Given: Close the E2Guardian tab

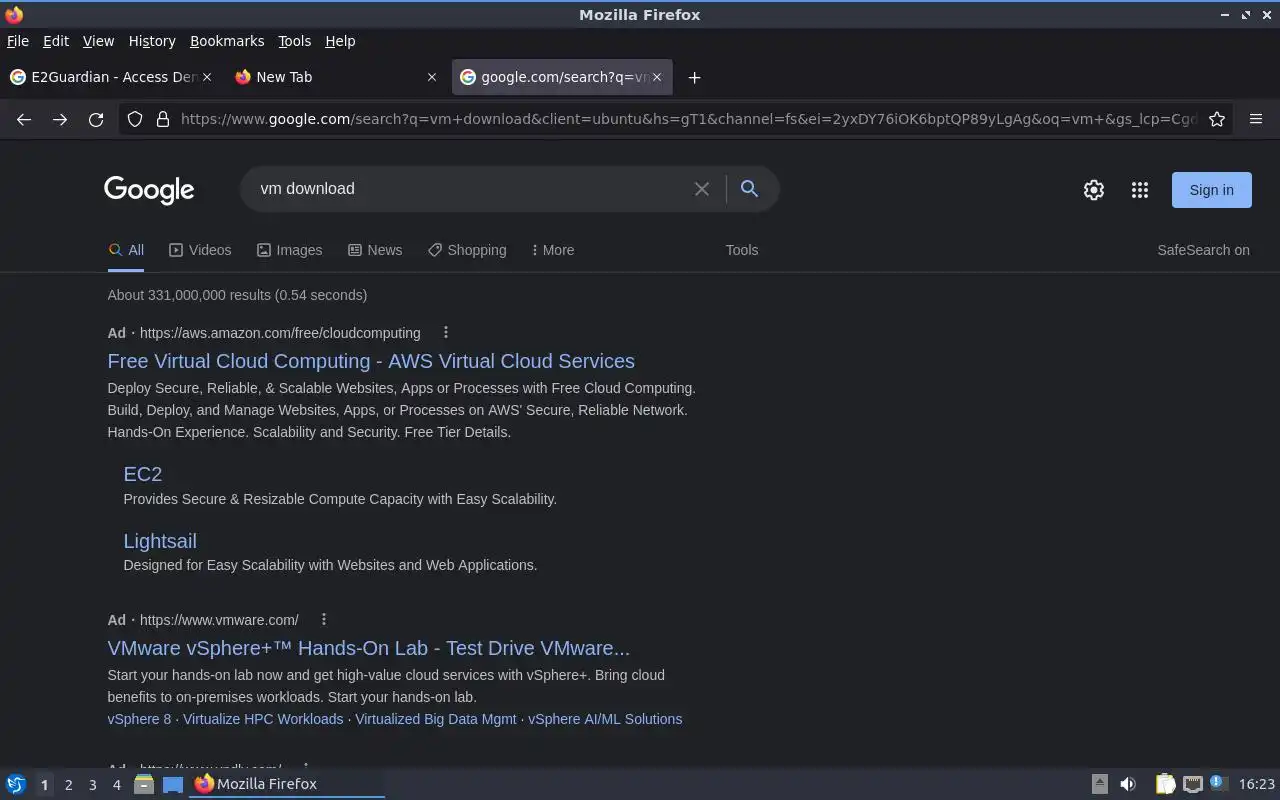Looking at the screenshot, I should pos(207,77).
